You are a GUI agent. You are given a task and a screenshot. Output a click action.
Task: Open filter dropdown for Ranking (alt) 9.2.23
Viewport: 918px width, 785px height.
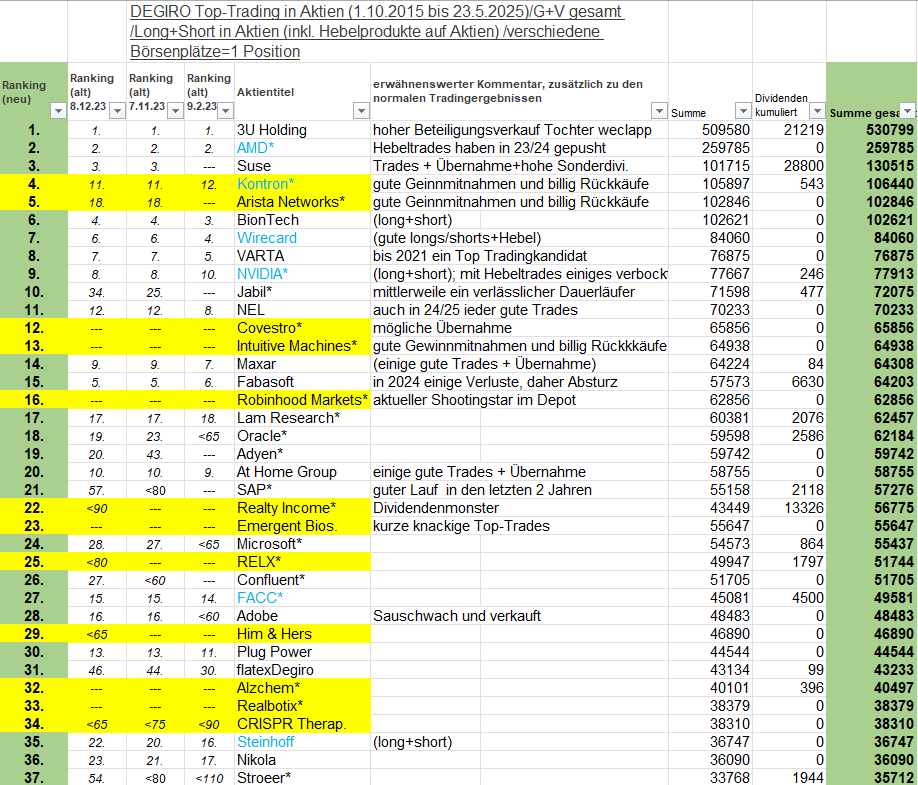pos(225,110)
